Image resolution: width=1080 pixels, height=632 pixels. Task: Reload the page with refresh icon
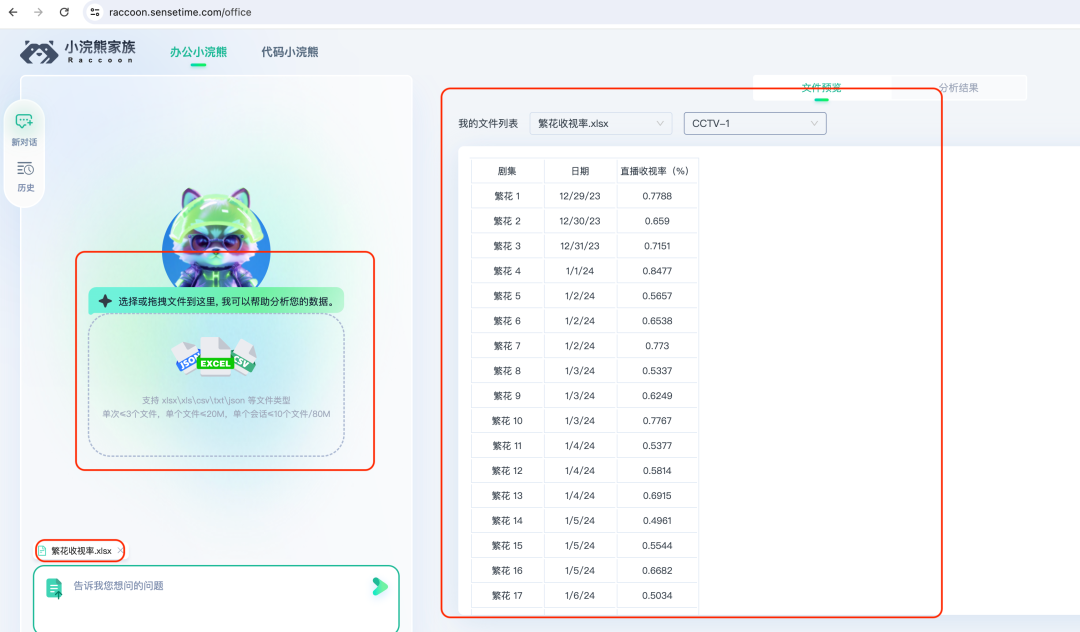(x=64, y=12)
